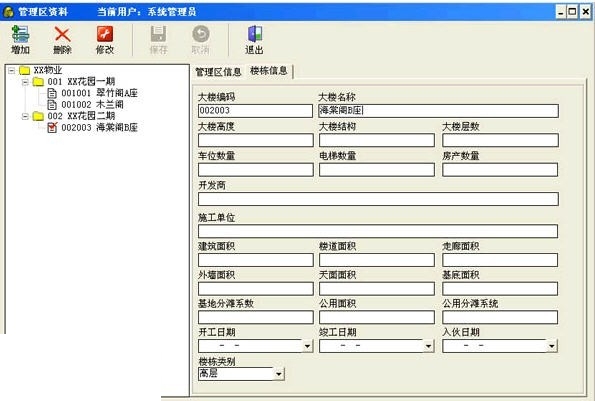This screenshot has height=401, width=595.
Task: Collapse the 002 XX花园二期 folder node
Action: click(x=25, y=116)
